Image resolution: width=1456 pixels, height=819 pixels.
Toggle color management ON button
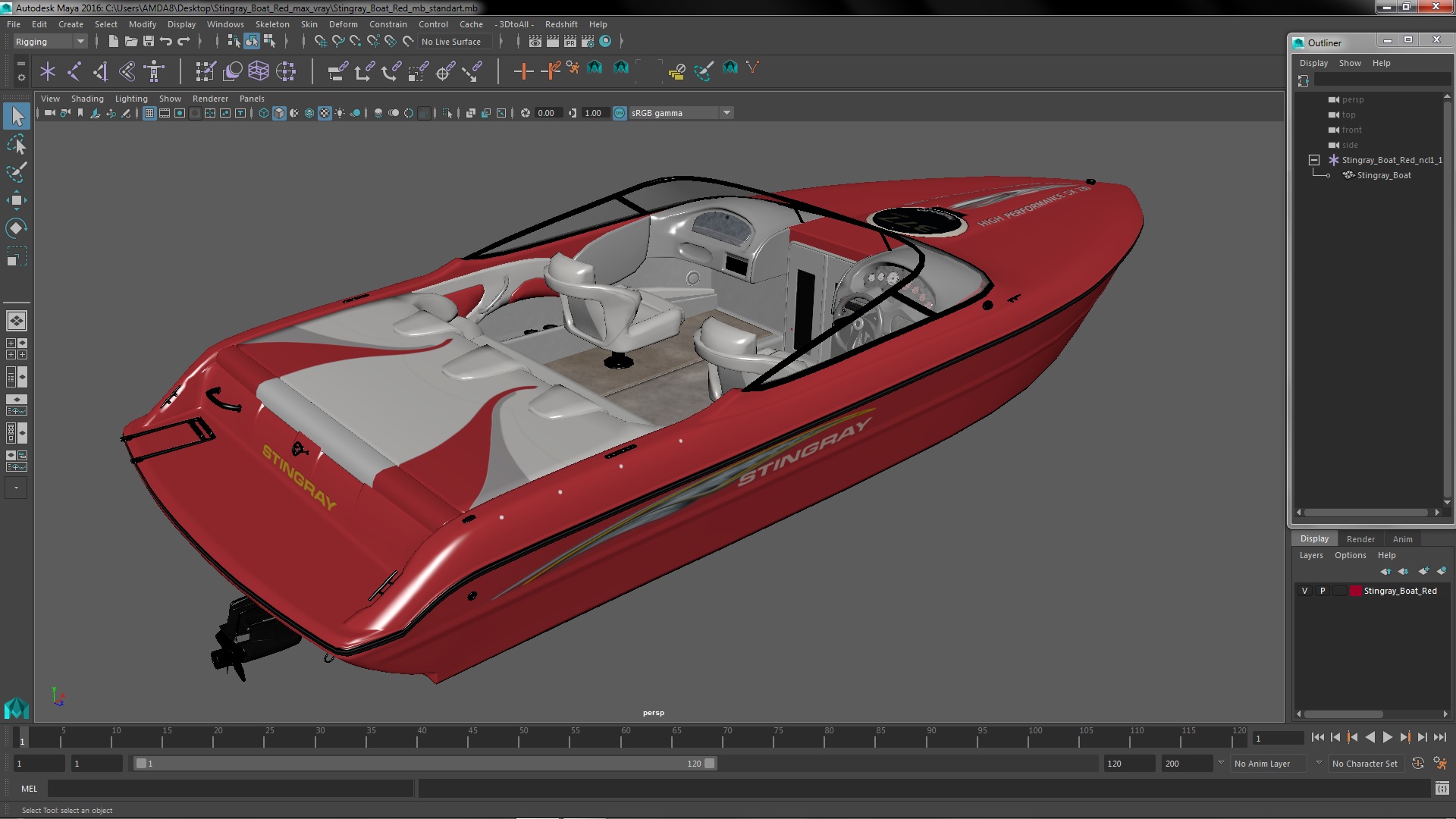pos(620,113)
